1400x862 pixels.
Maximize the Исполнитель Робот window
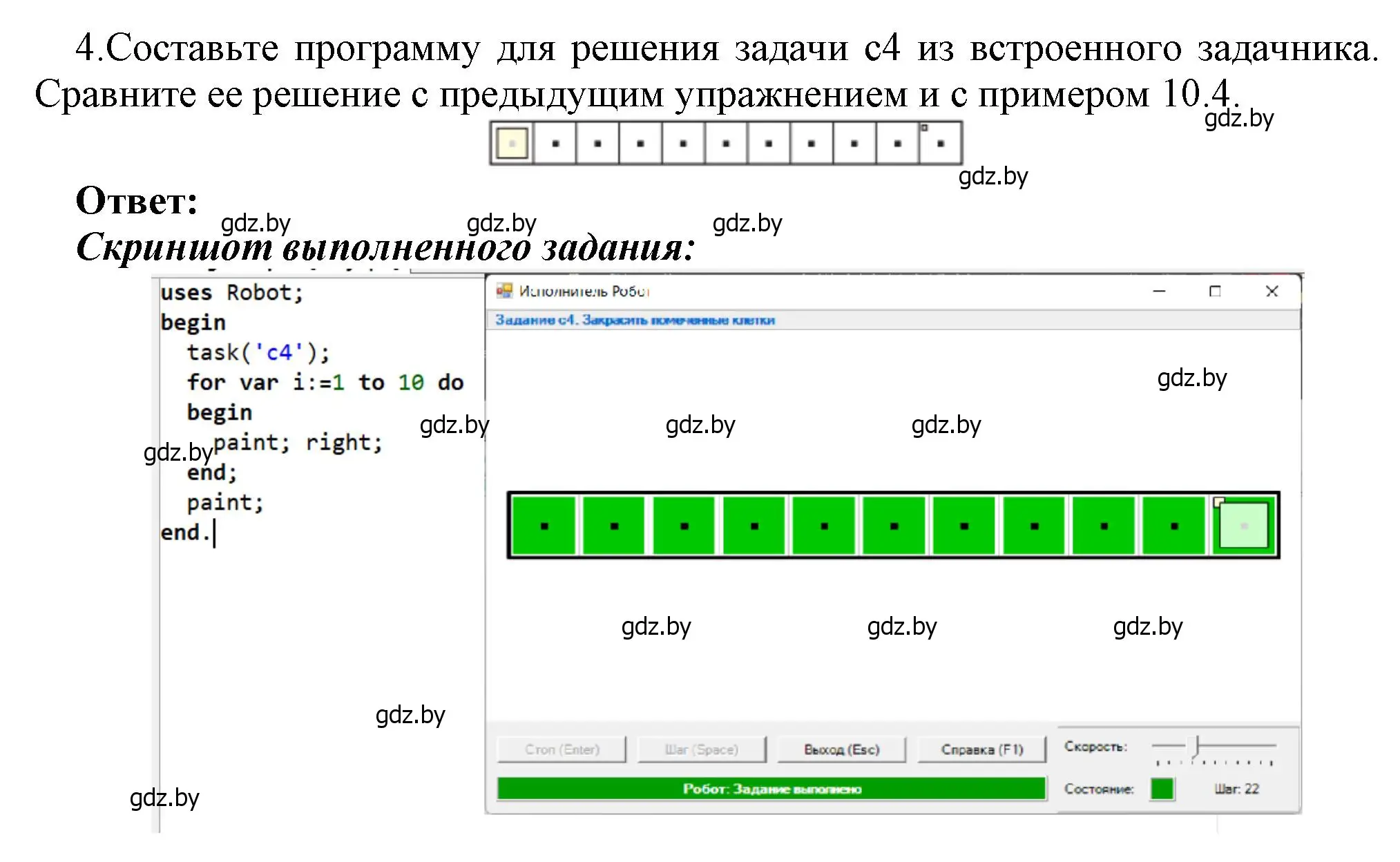(x=1215, y=291)
